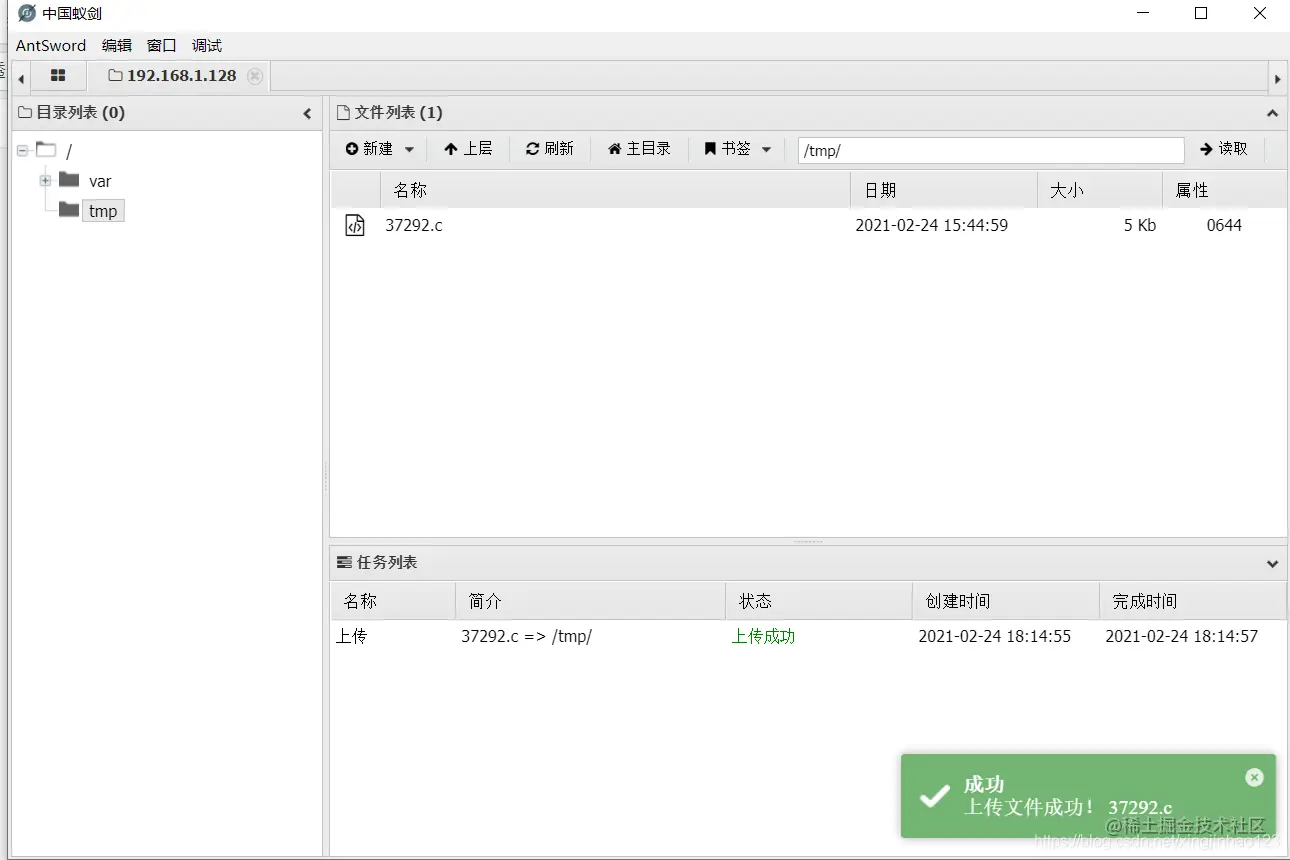Click task description 37292.c => /tmp/

coord(526,636)
